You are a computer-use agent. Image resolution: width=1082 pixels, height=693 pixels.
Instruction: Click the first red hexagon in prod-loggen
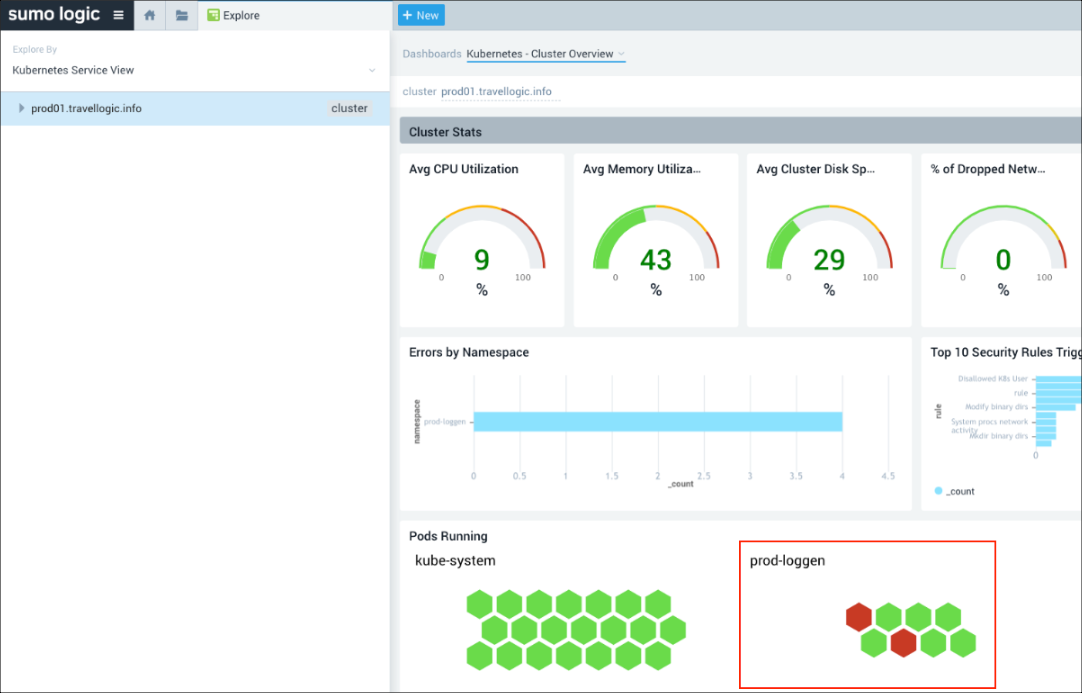(x=858, y=617)
